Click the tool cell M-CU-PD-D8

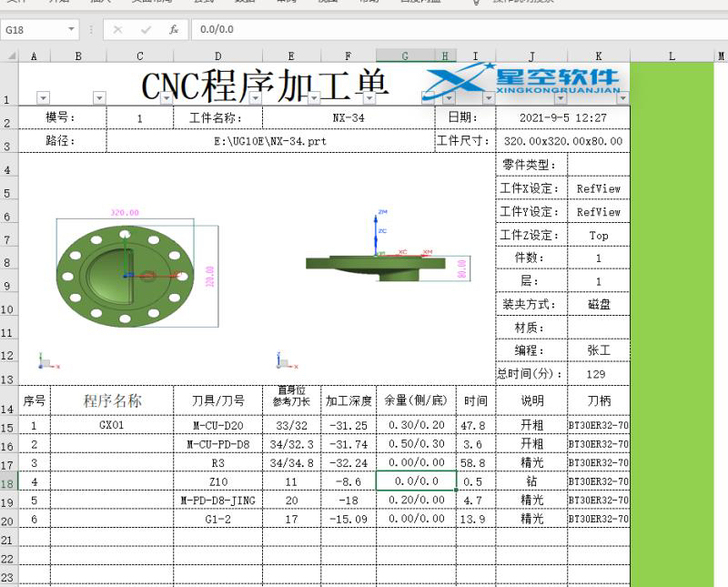218,444
